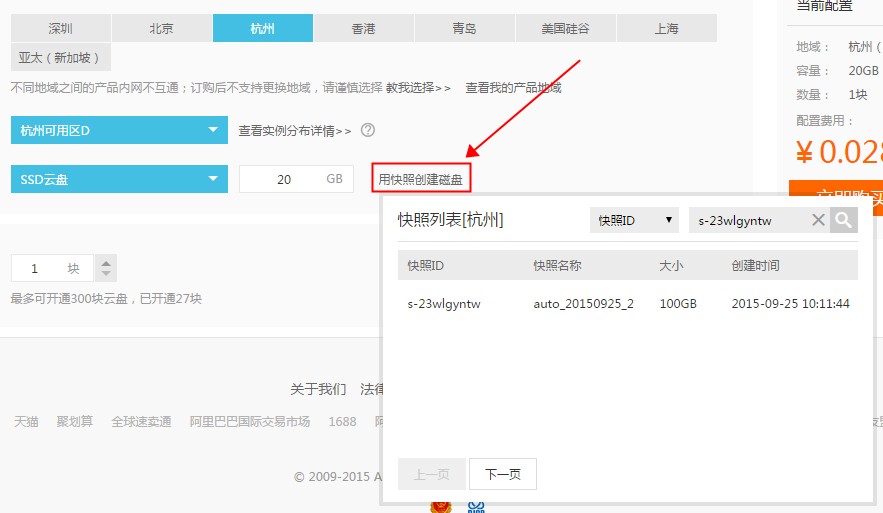Choose the 青岛 region tab

464,28
